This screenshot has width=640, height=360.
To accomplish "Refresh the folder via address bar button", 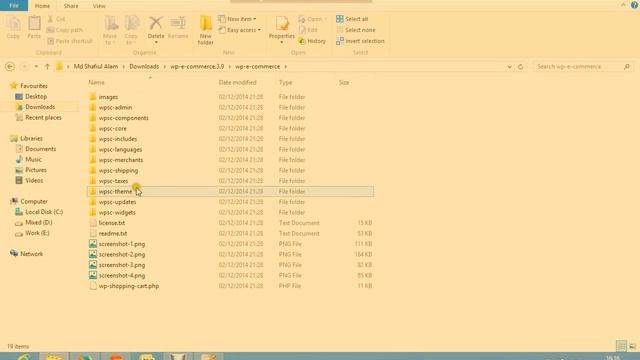I will (x=520, y=67).
